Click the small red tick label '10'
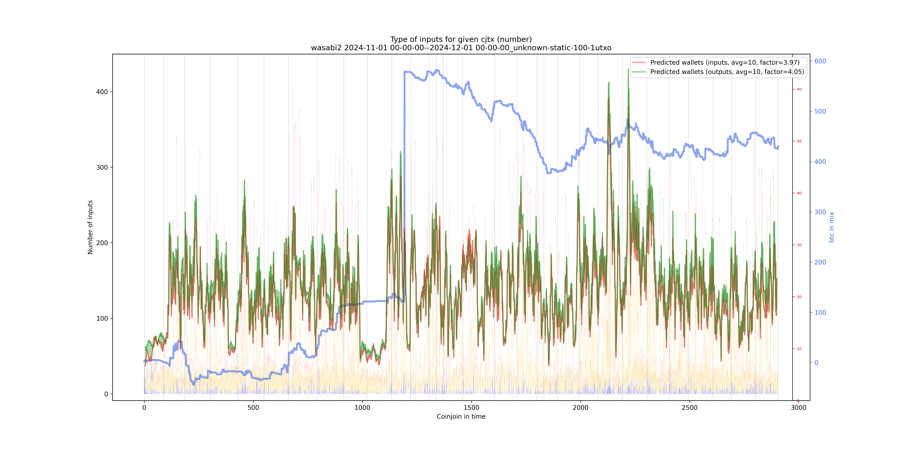The image size is (900, 450). pyautogui.click(x=798, y=348)
